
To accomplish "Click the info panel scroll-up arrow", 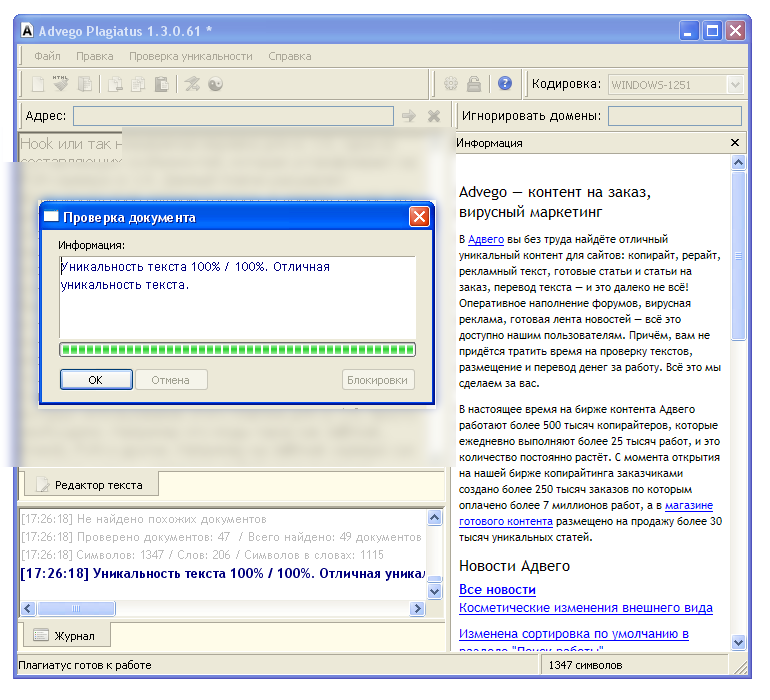I will (739, 163).
